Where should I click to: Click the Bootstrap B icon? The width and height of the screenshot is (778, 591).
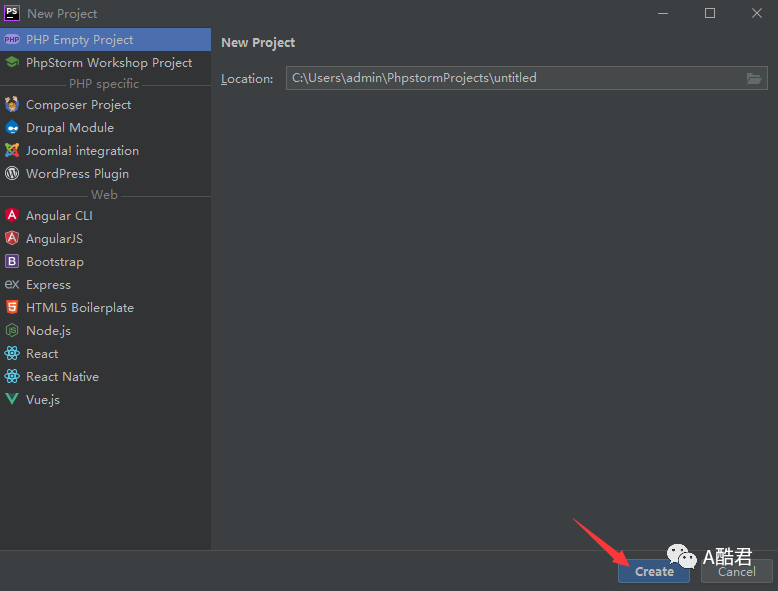[x=12, y=261]
